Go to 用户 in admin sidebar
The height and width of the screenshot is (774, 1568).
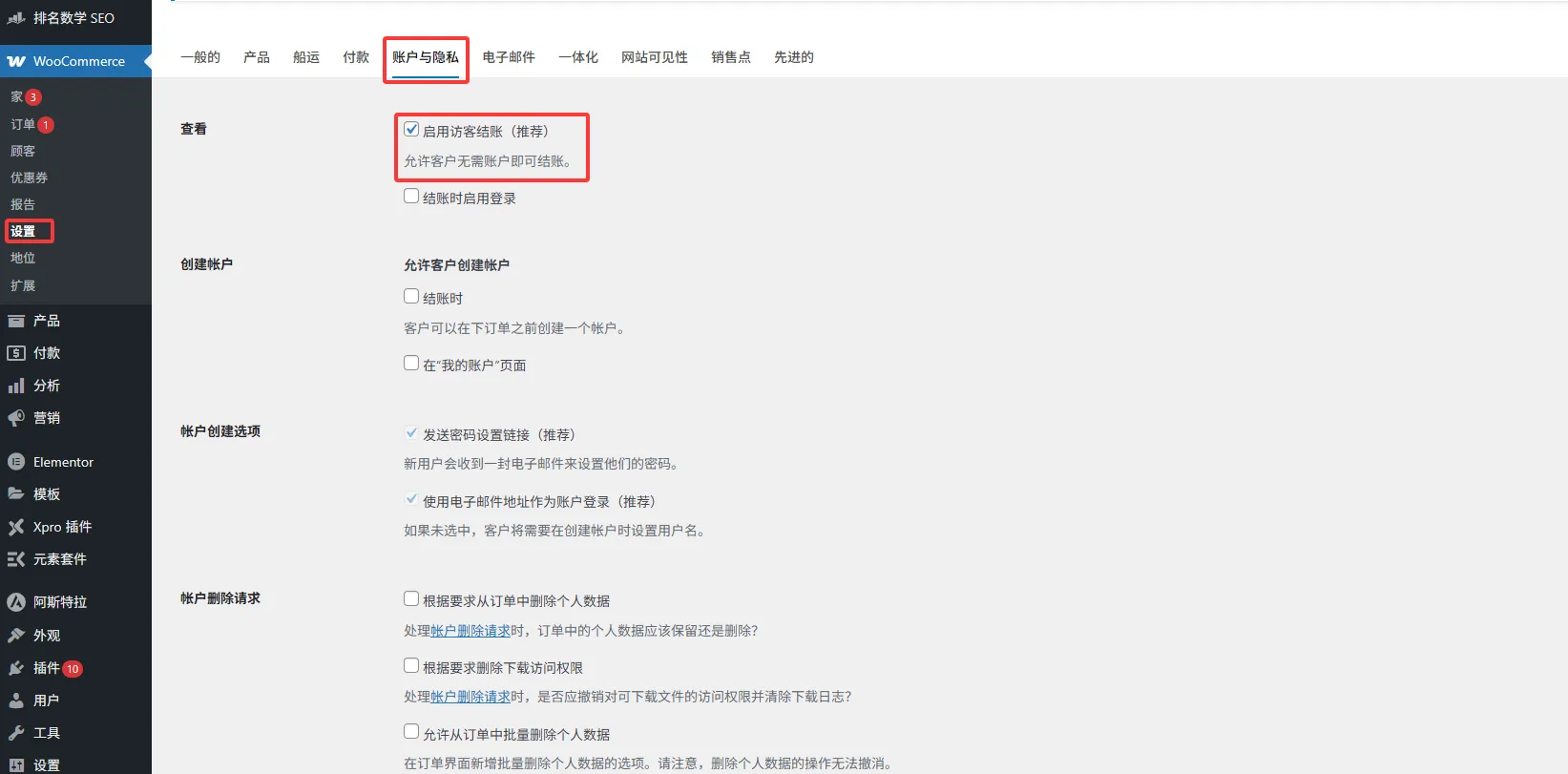click(x=46, y=701)
